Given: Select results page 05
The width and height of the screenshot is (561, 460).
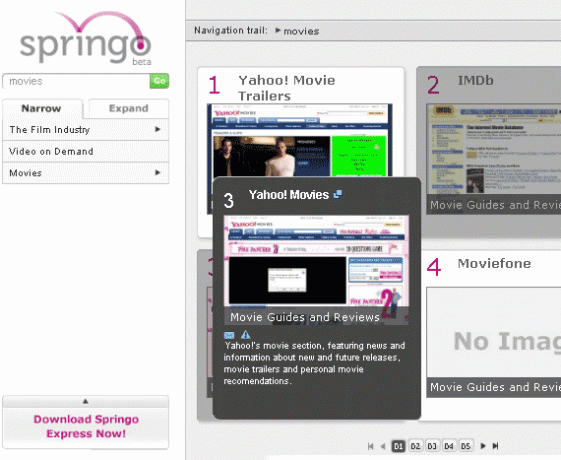Looking at the screenshot, I should 465,446.
